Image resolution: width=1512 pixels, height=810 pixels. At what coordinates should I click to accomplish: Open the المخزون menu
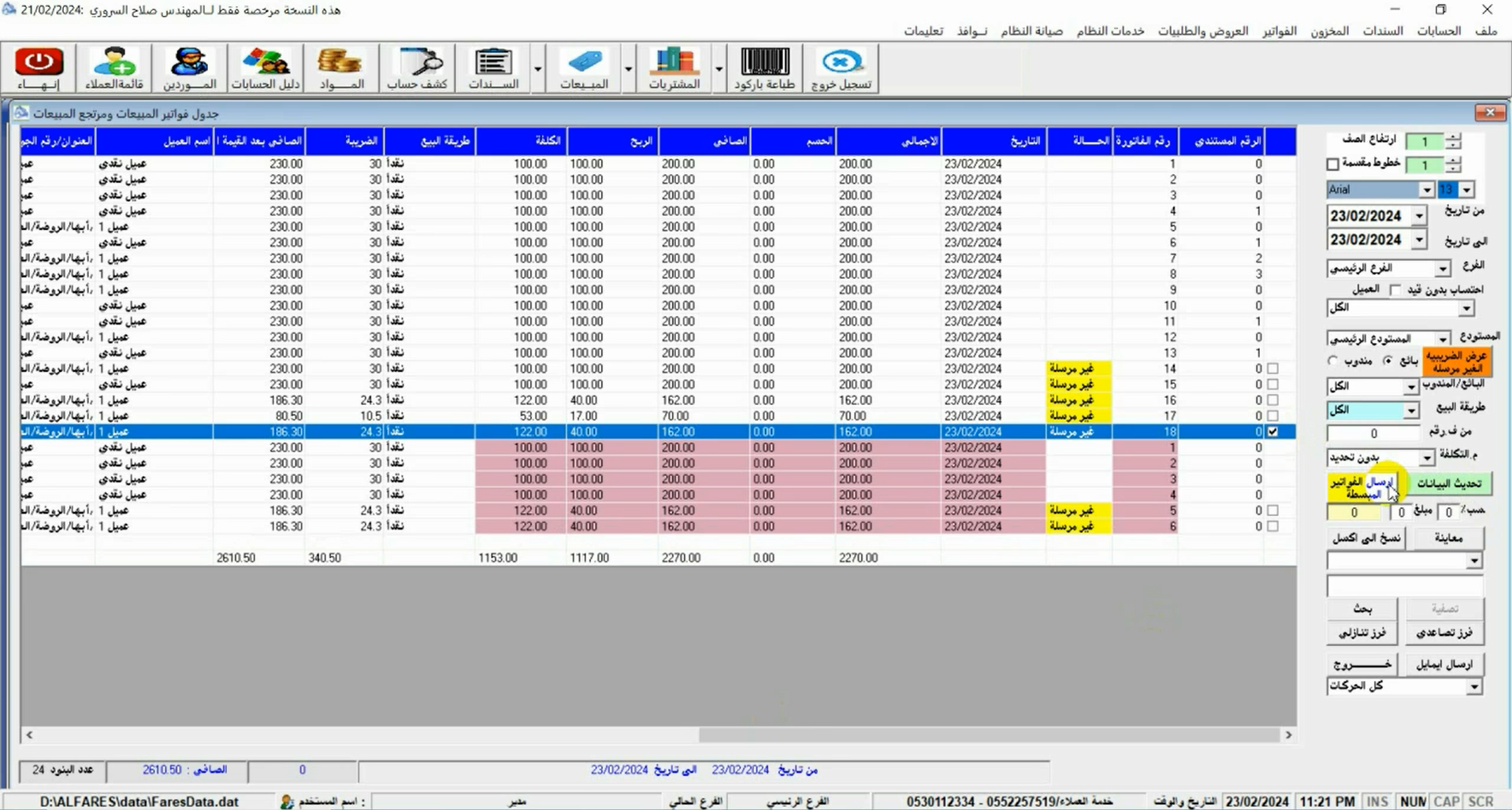coord(1330,31)
